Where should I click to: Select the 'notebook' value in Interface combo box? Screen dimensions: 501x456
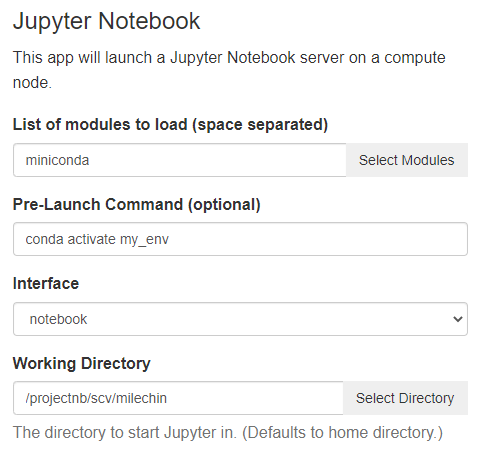tap(58, 319)
